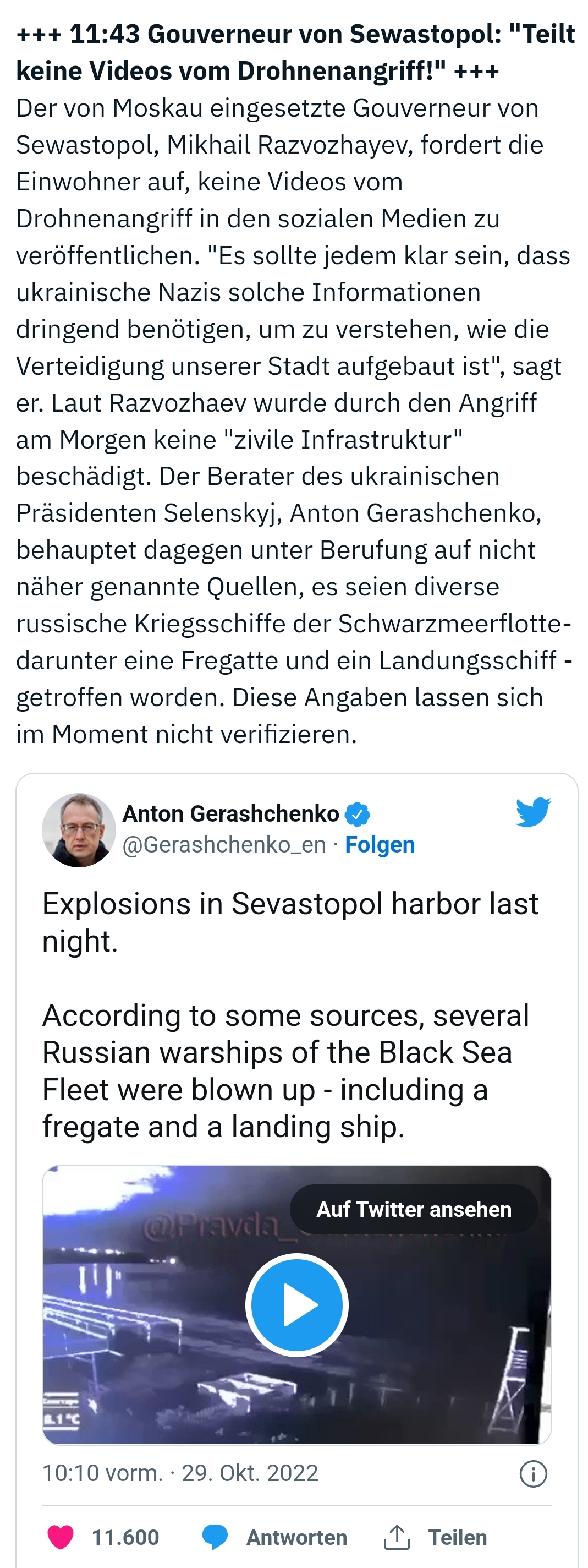The height and width of the screenshot is (1568, 588).
Task: Click the reply speech bubble icon
Action: (x=215, y=1537)
